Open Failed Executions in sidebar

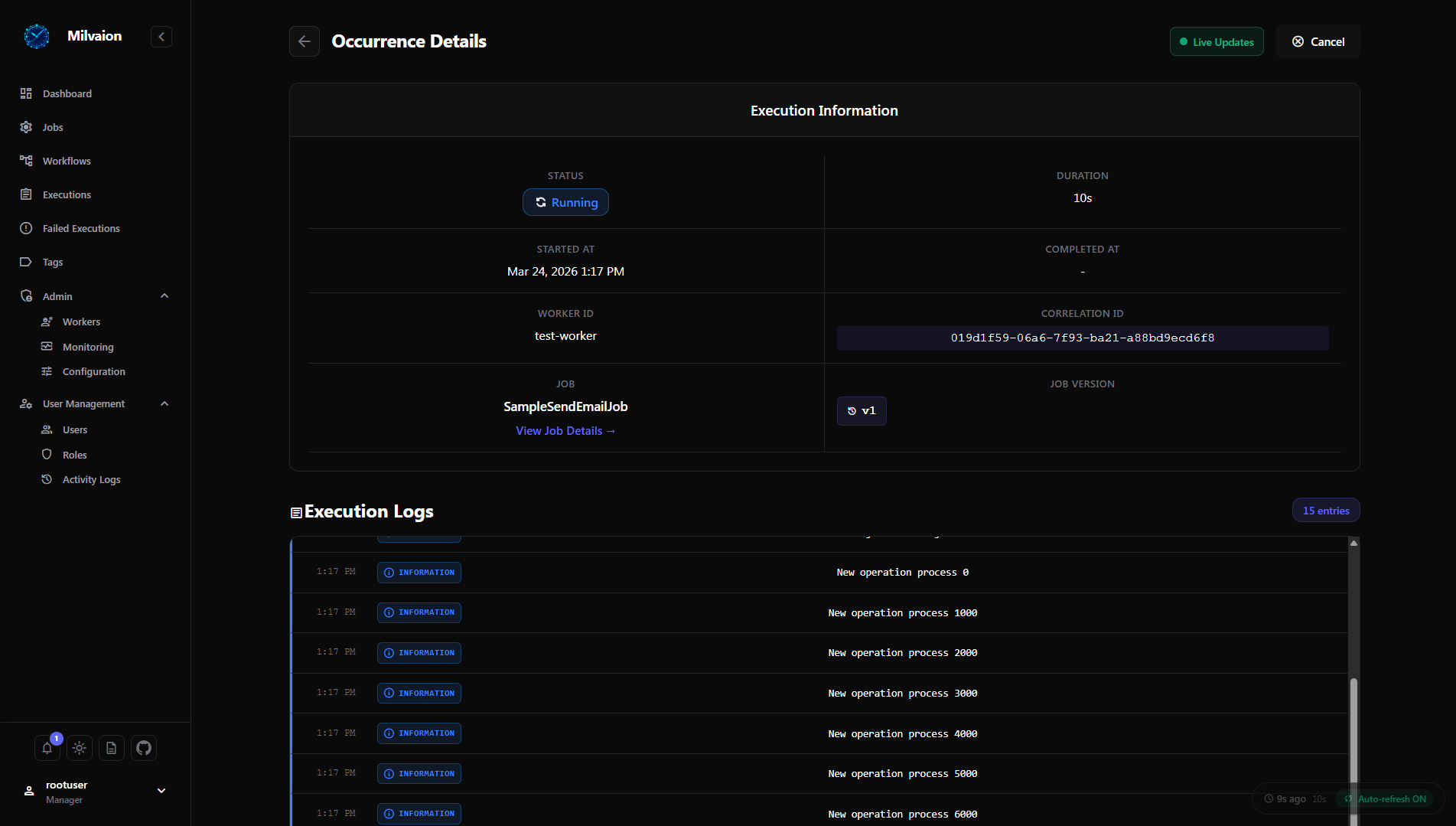(x=81, y=228)
